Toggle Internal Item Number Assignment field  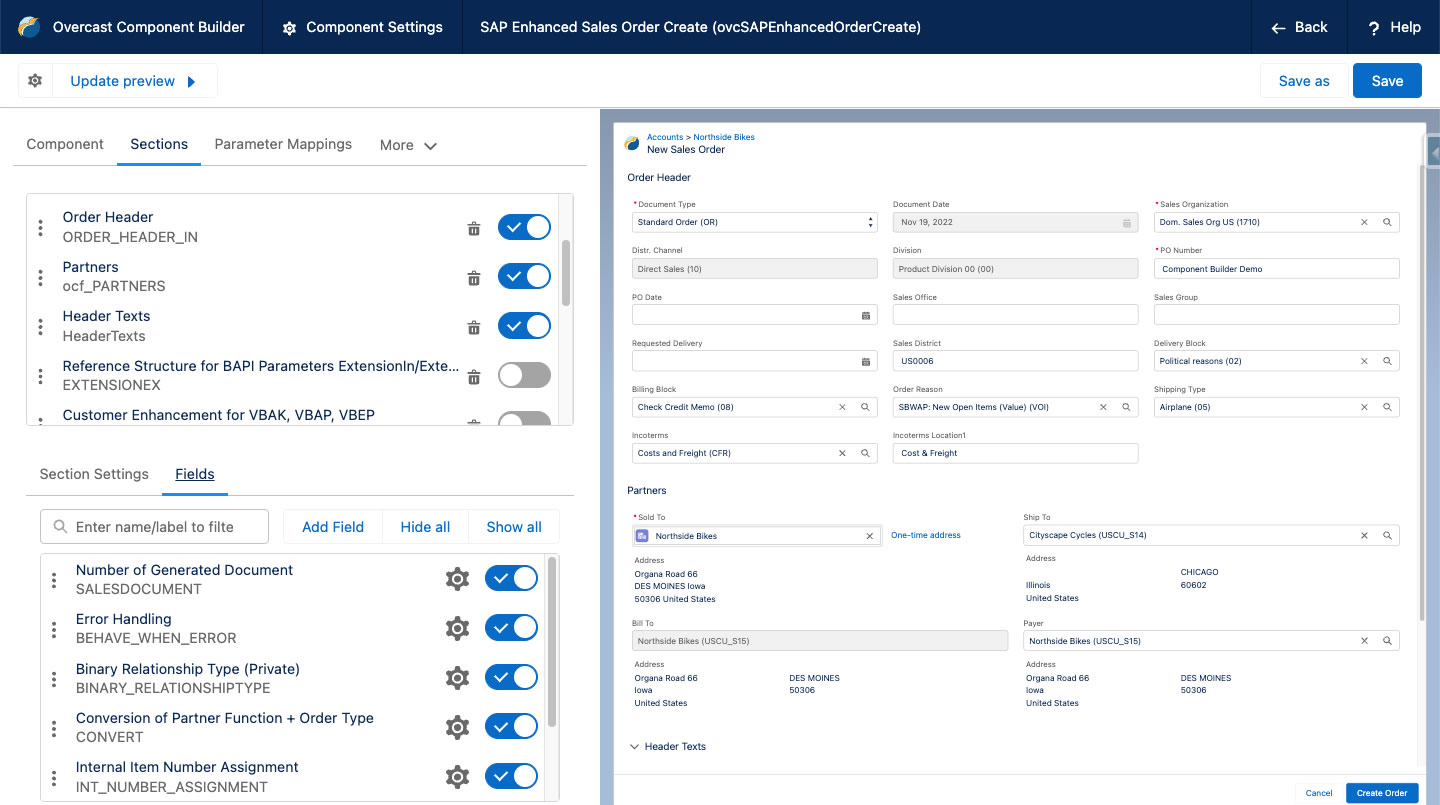(x=511, y=776)
